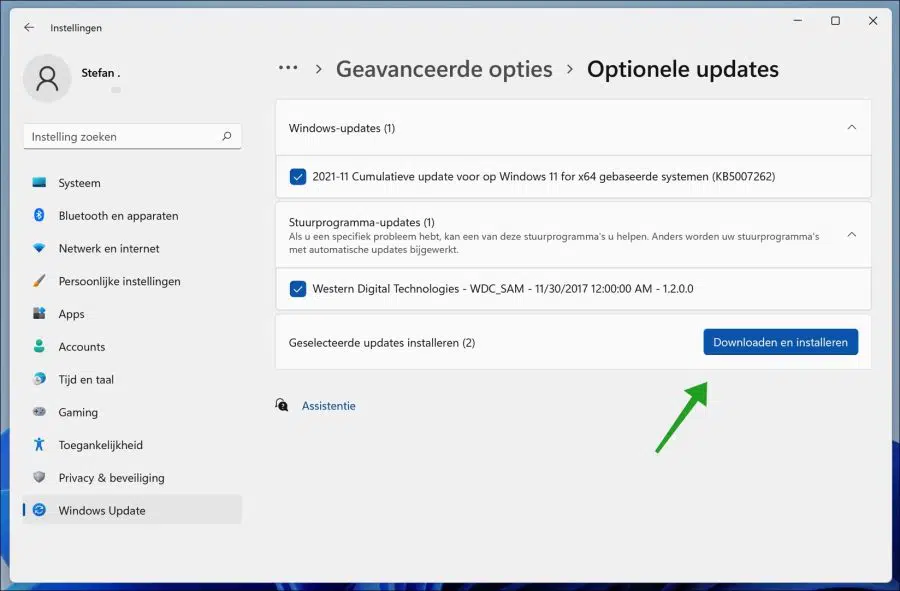Click the Persoonlijke instellingen brush icon
The image size is (900, 591).
pyautogui.click(x=39, y=281)
